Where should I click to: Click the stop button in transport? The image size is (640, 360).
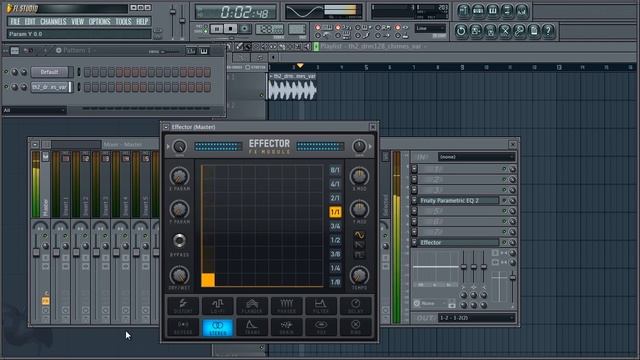[x=231, y=29]
